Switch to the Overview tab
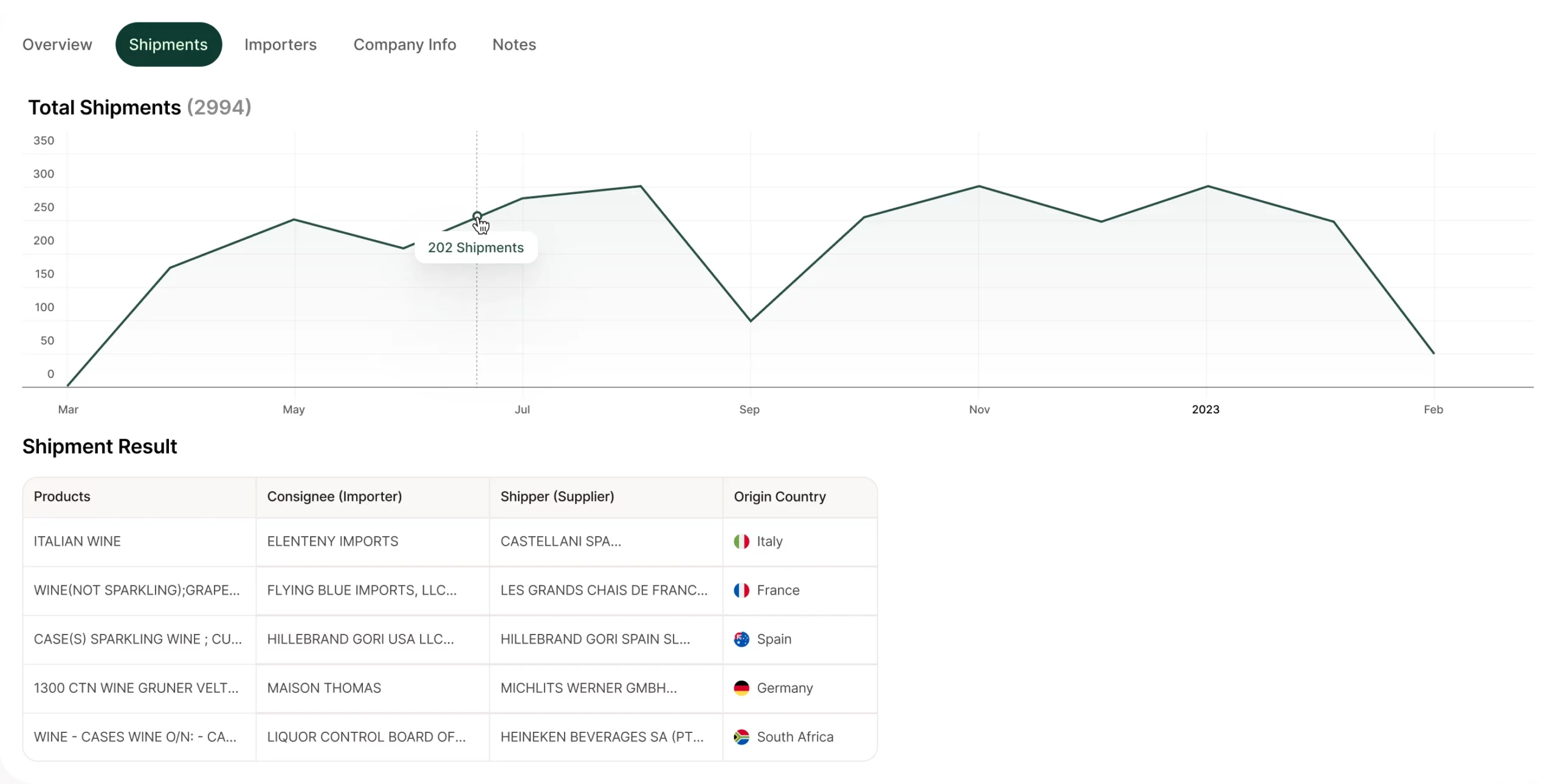 [57, 44]
